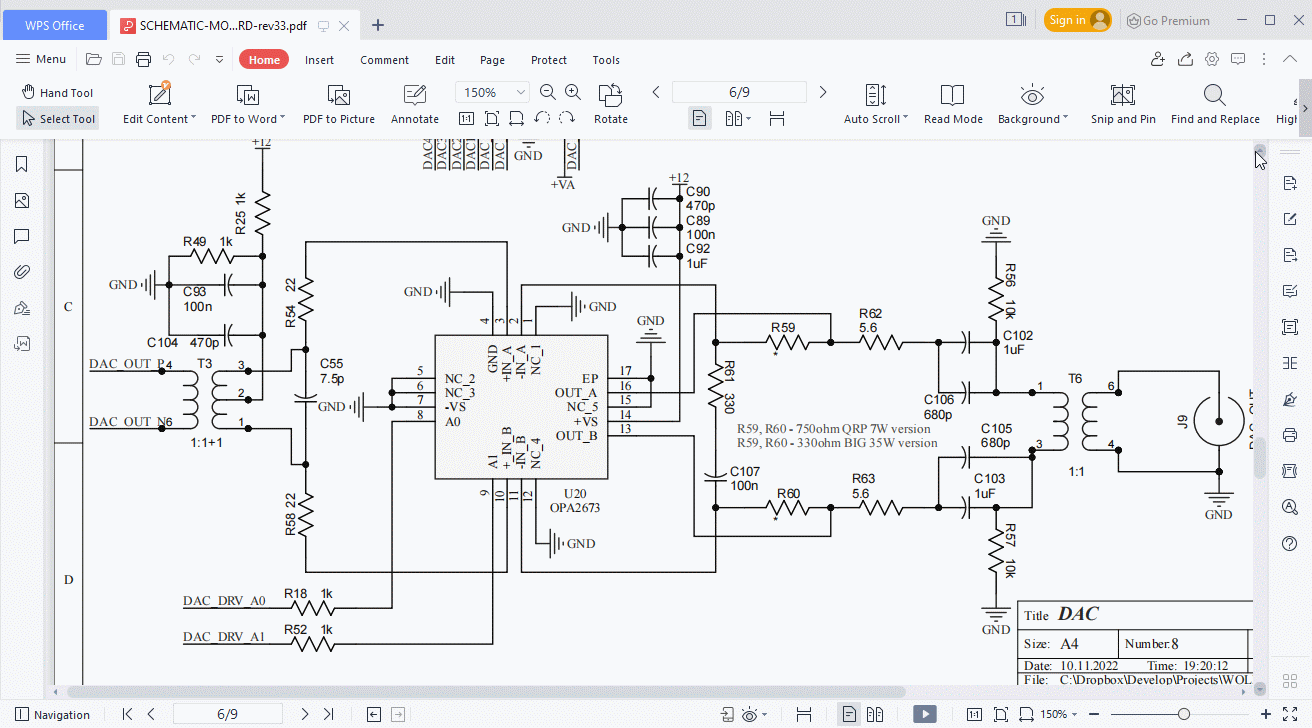Viewport: 1312px width, 728px height.
Task: Activate the Select Tool
Action: [x=57, y=119]
